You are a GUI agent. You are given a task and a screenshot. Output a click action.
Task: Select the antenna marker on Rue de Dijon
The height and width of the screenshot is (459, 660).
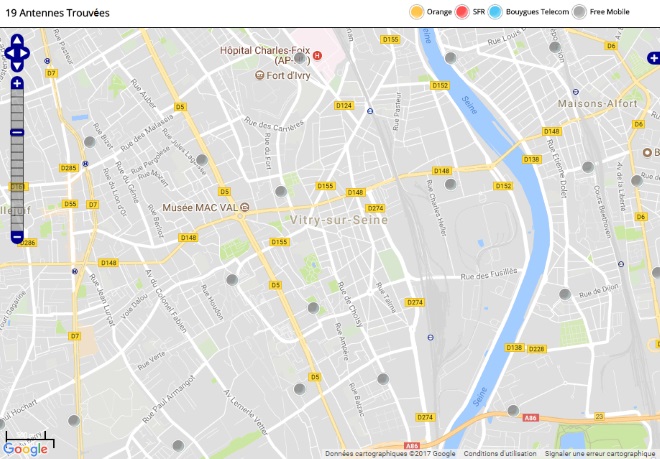pyautogui.click(x=565, y=294)
